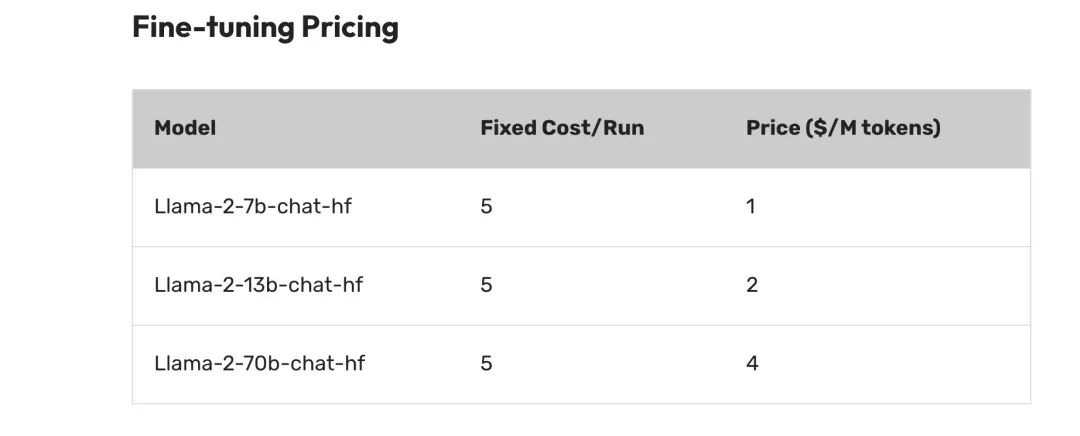Click the fixed cost value for Llama-2-70b-chat-hf
This screenshot has width=1080, height=436.
pos(486,363)
